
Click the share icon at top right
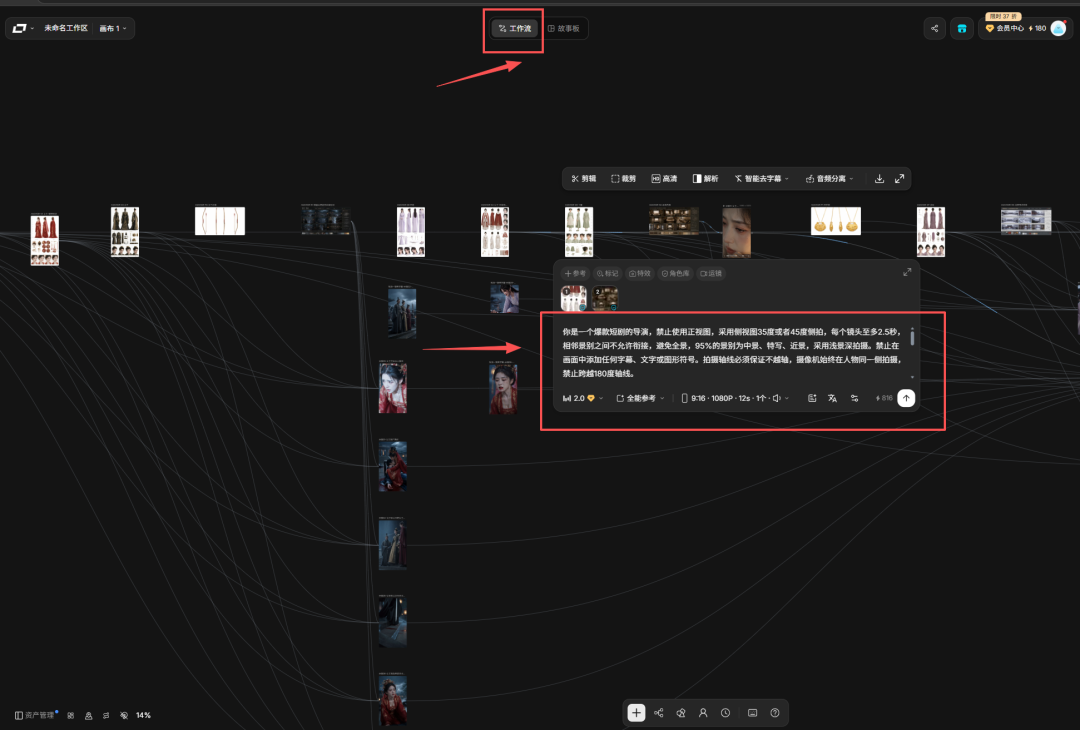935,29
